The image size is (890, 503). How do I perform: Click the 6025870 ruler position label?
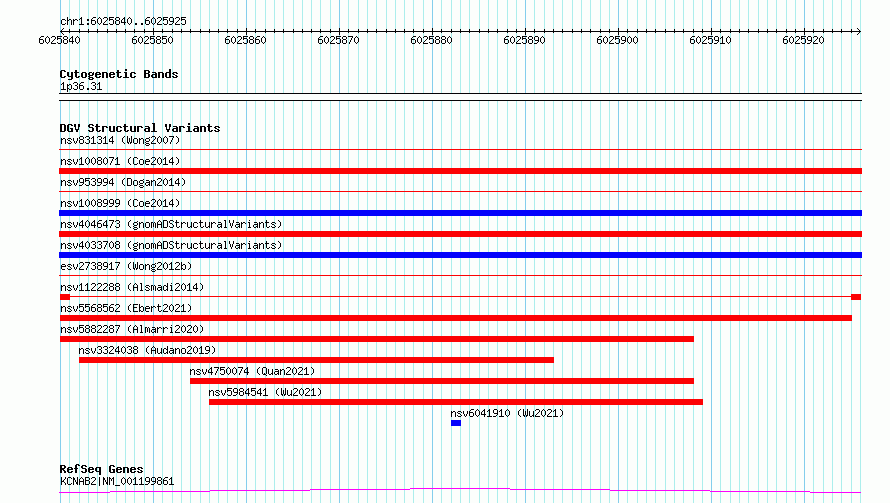[338, 40]
